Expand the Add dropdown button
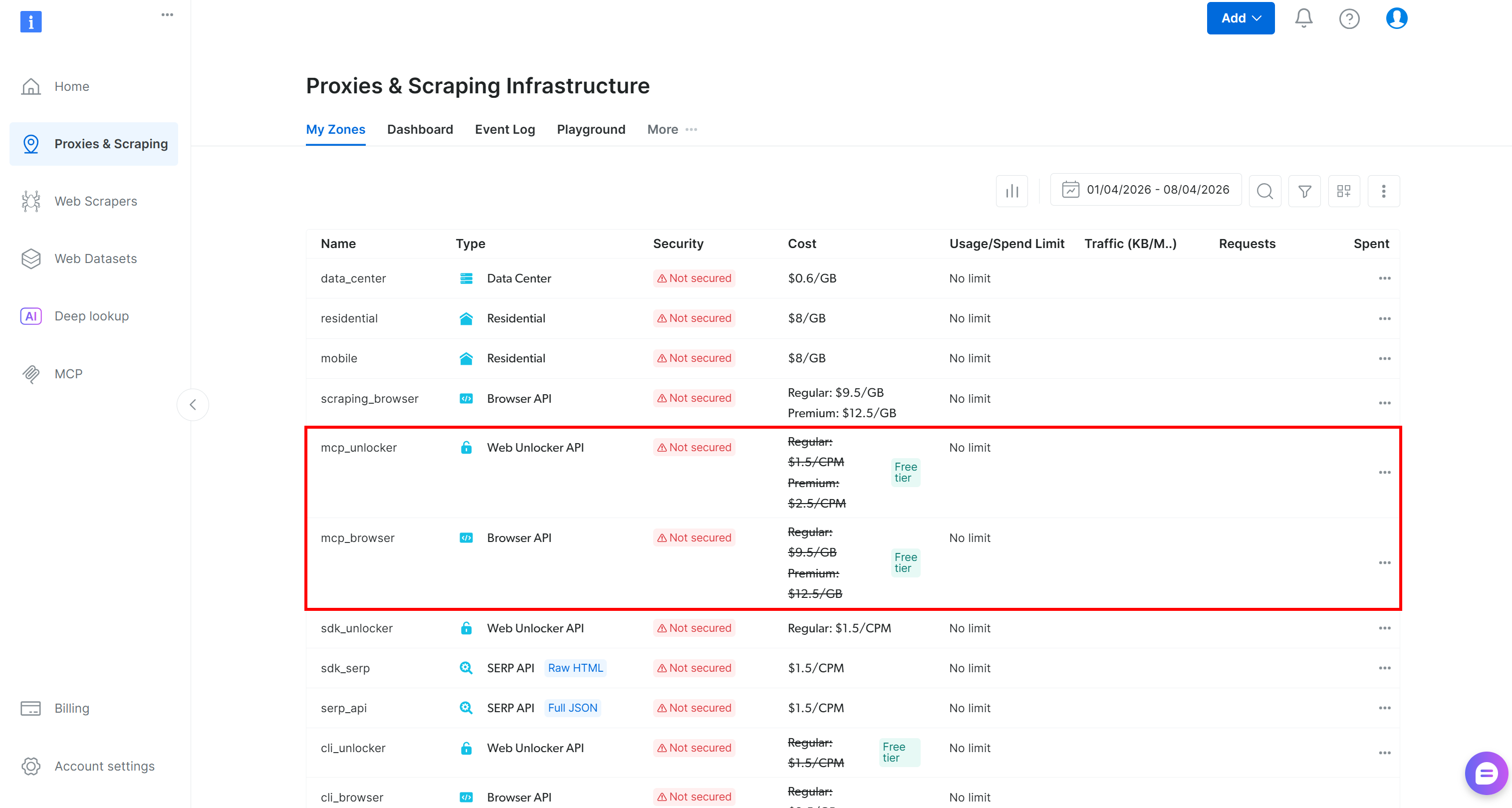The width and height of the screenshot is (1512, 808). (1240, 18)
